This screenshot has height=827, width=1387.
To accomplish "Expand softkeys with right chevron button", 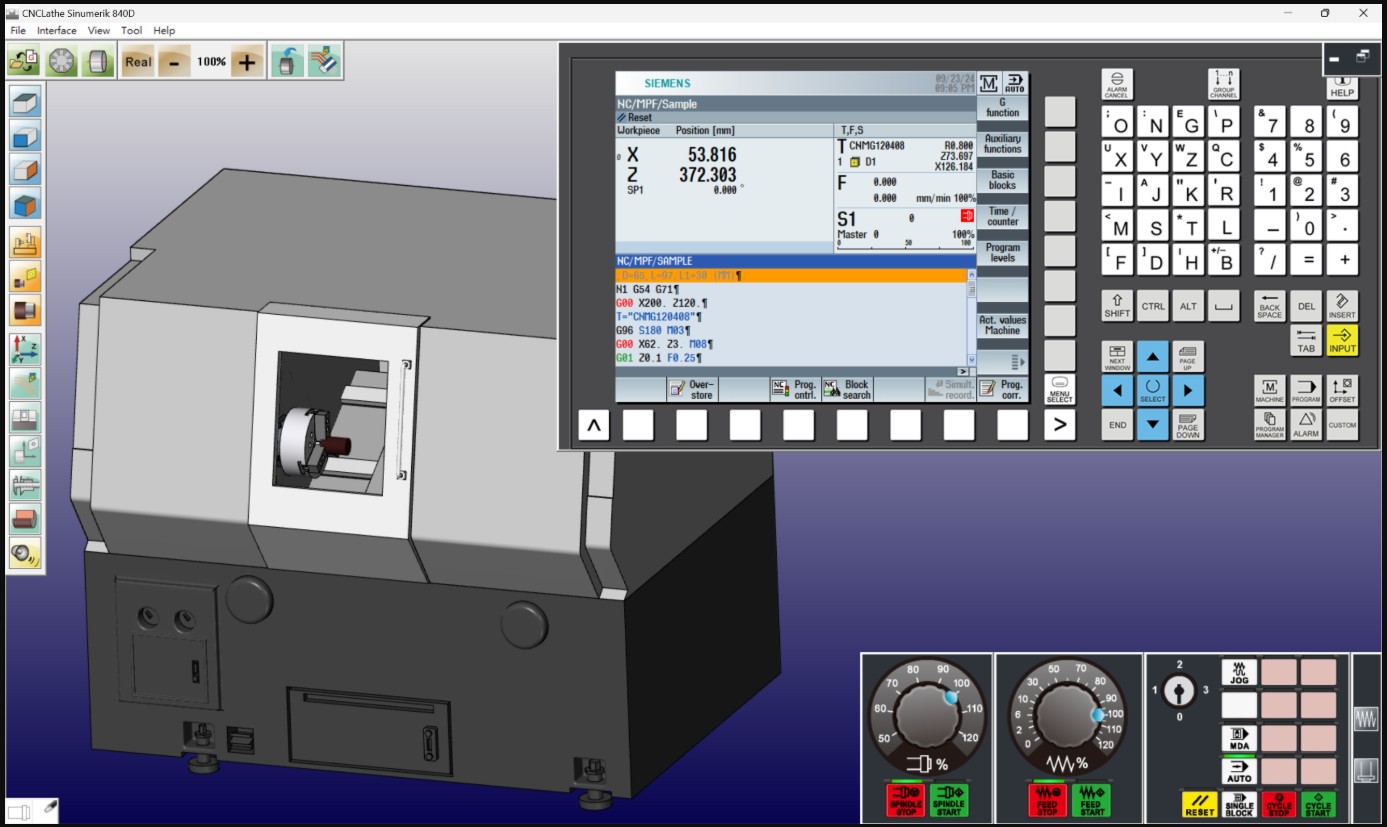I will pos(1059,426).
